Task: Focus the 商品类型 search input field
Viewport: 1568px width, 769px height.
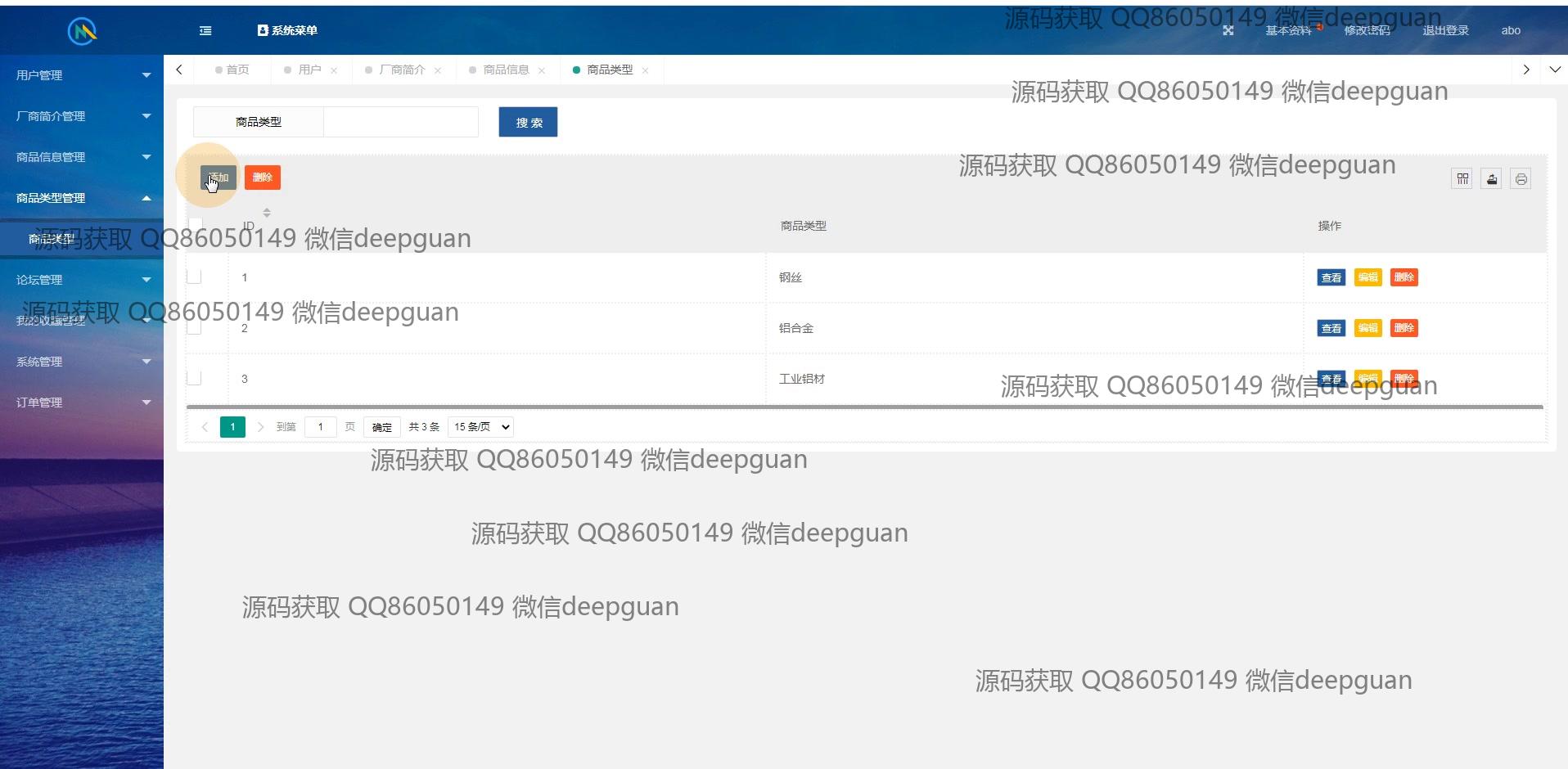Action: coord(401,122)
